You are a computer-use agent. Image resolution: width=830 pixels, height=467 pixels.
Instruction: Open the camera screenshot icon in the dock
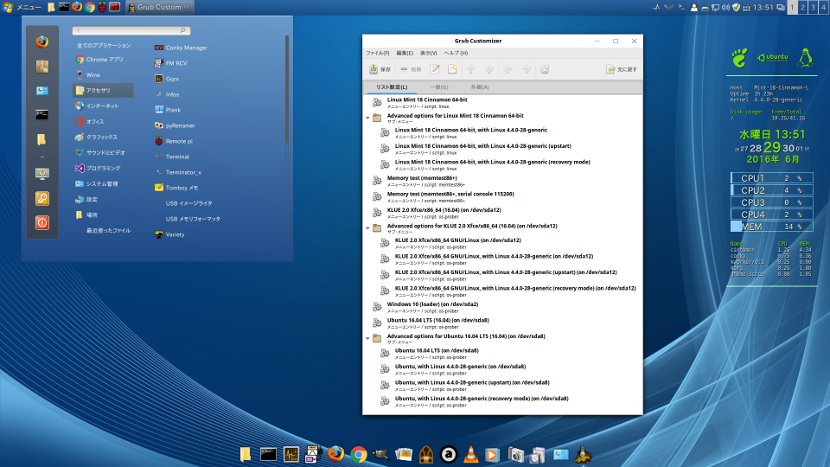point(516,454)
